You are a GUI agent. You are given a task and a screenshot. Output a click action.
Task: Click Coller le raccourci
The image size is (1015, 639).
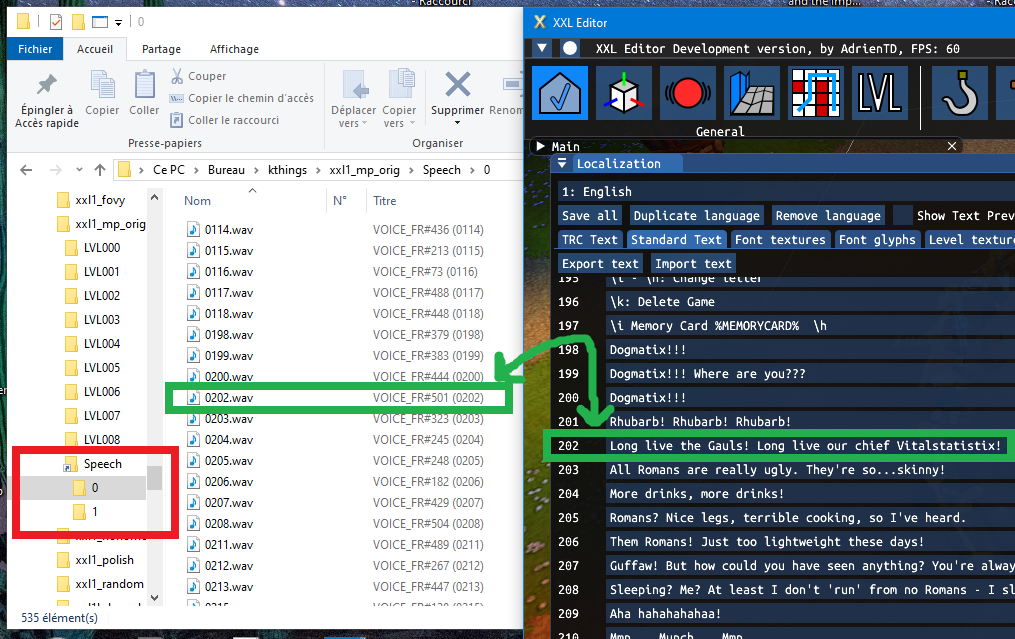[225, 120]
